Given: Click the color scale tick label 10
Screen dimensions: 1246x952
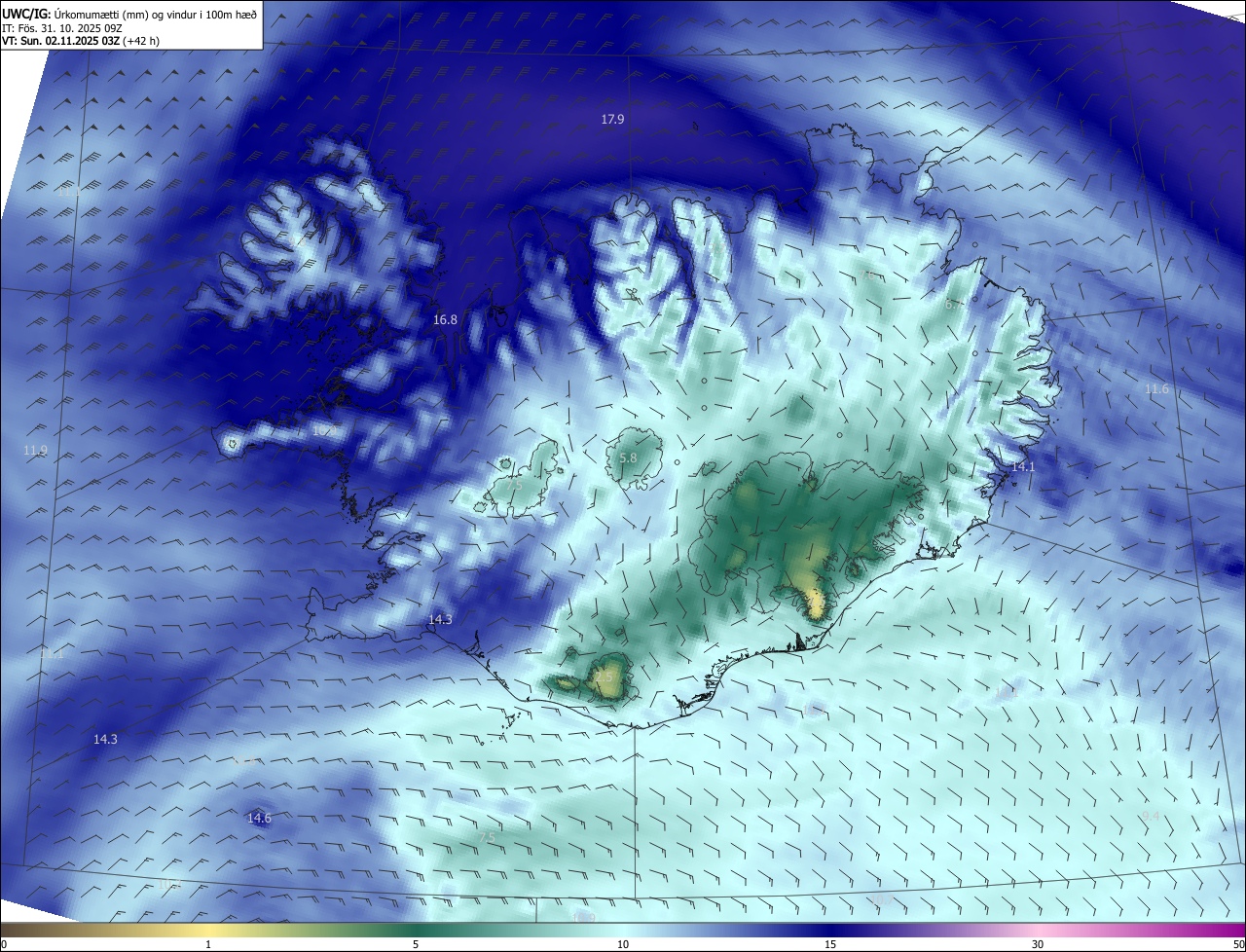Looking at the screenshot, I should pos(623,944).
